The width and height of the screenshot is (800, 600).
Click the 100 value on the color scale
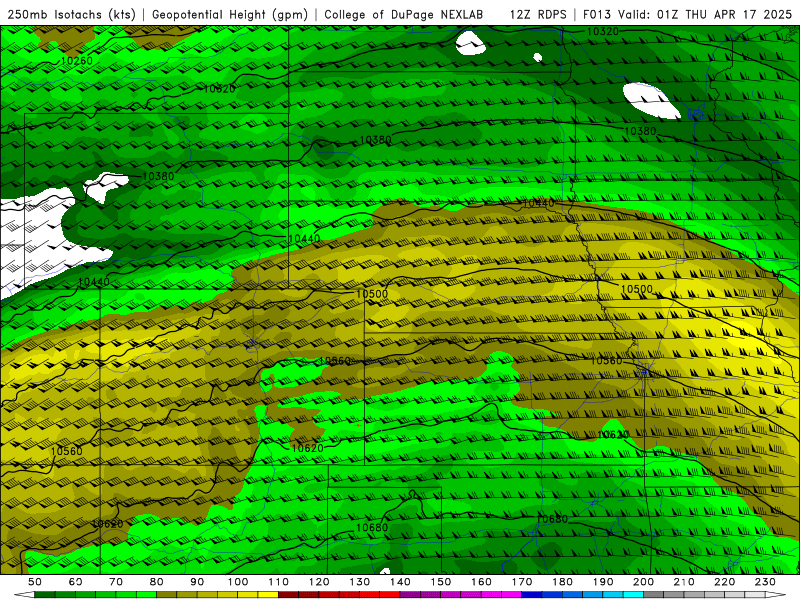click(x=238, y=582)
